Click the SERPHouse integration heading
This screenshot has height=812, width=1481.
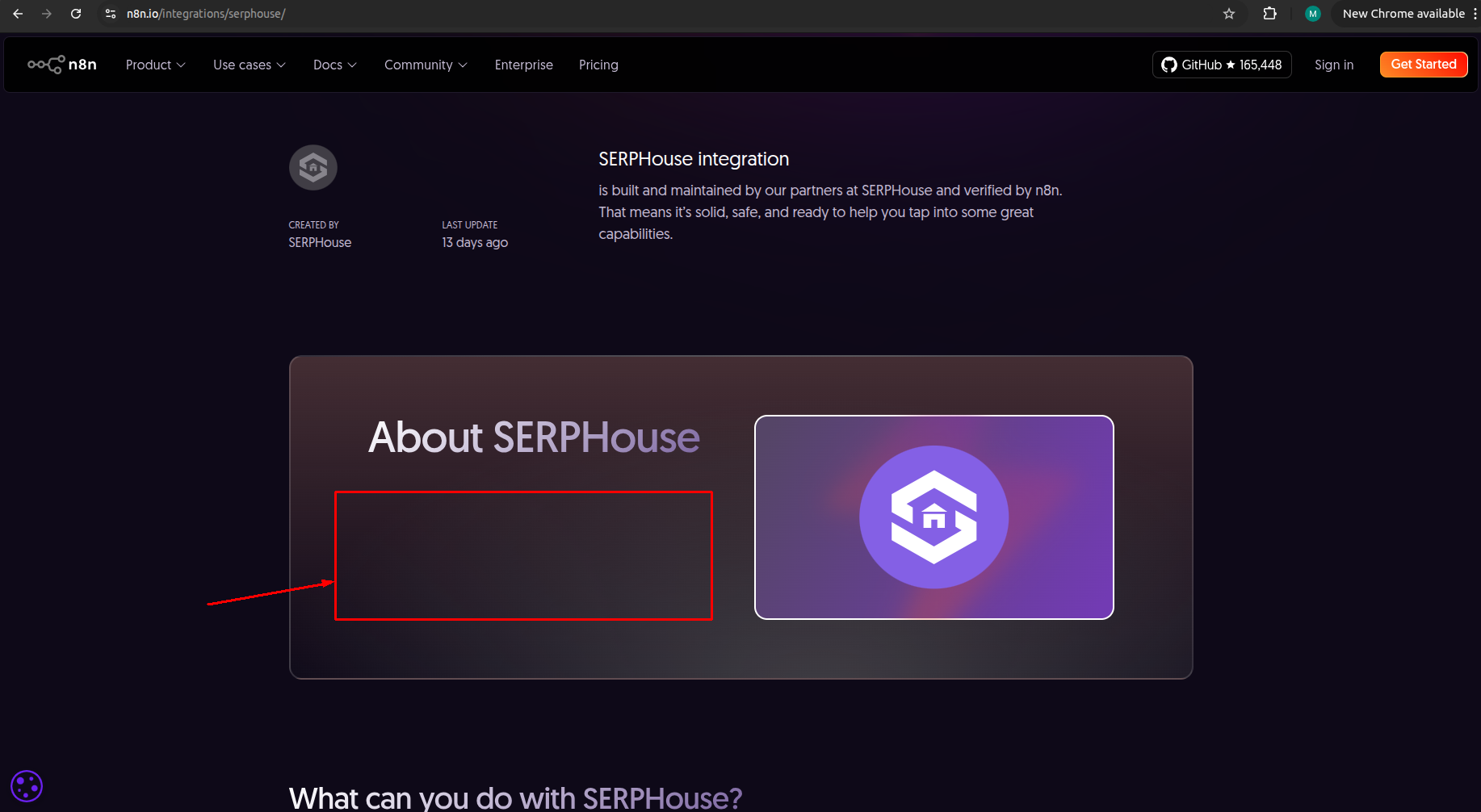[x=694, y=159]
